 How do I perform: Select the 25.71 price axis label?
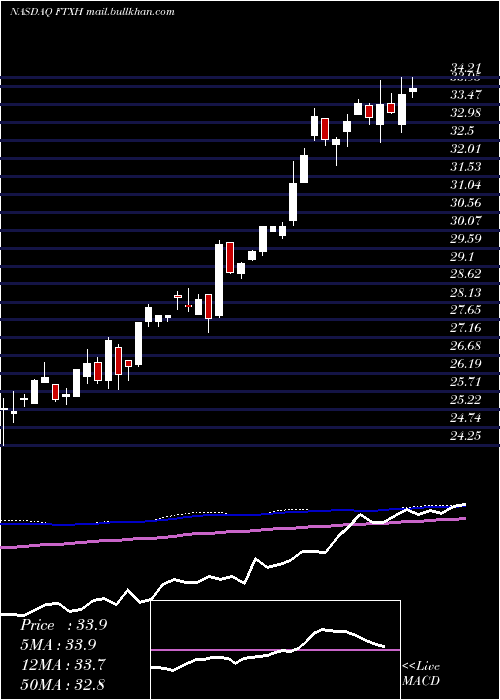click(466, 382)
